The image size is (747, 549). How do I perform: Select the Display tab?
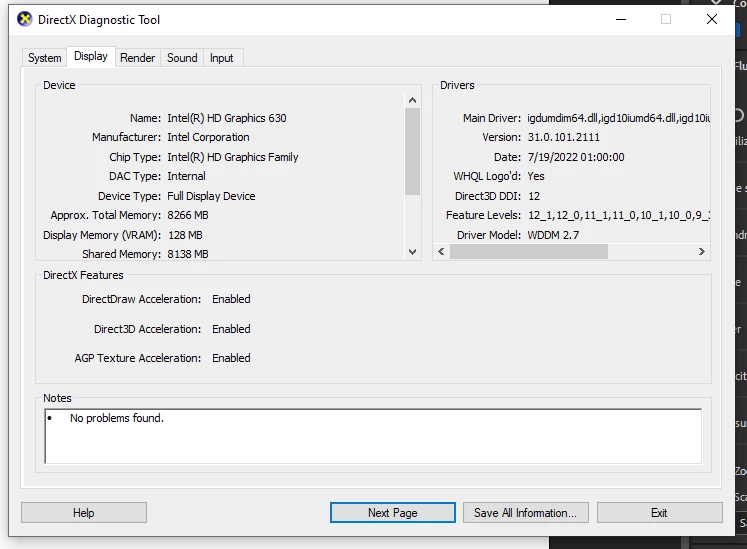point(91,56)
